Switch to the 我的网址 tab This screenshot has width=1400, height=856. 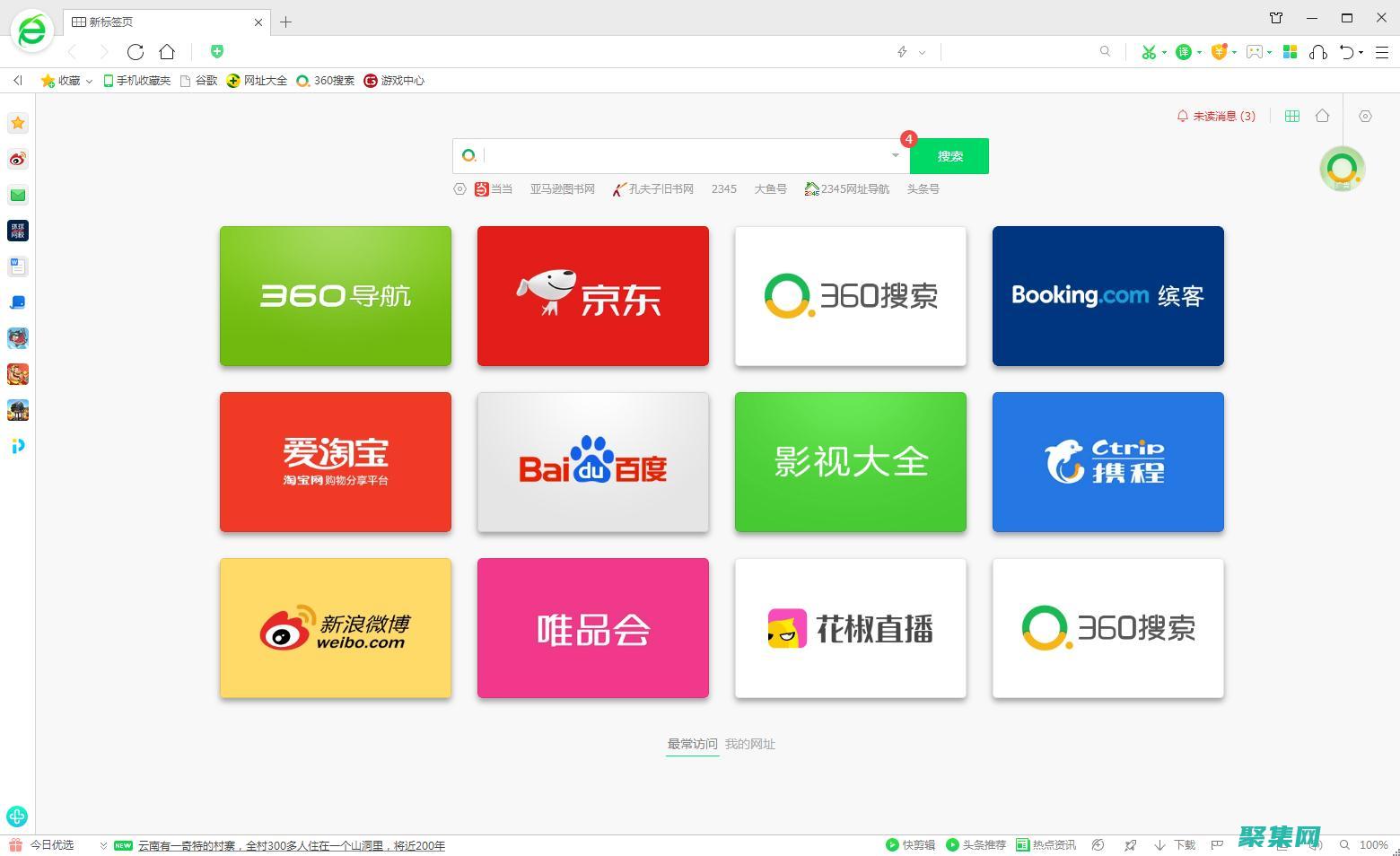pos(750,744)
